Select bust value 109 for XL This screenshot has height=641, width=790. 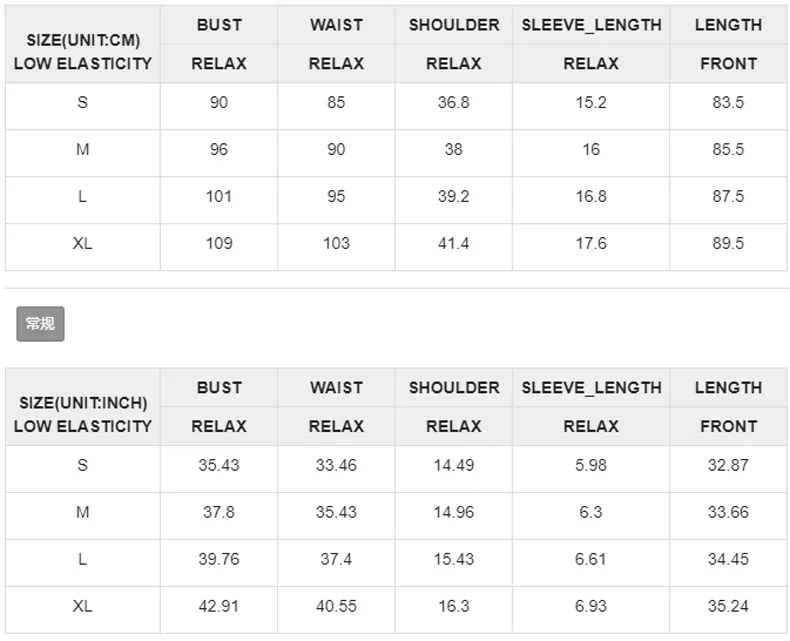[x=219, y=243]
